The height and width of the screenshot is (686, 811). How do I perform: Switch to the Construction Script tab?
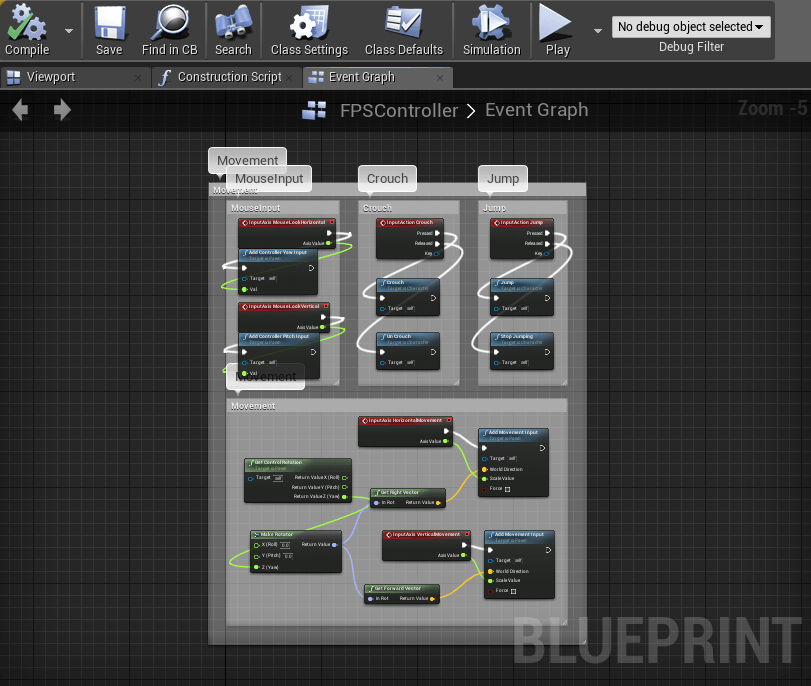tap(229, 77)
